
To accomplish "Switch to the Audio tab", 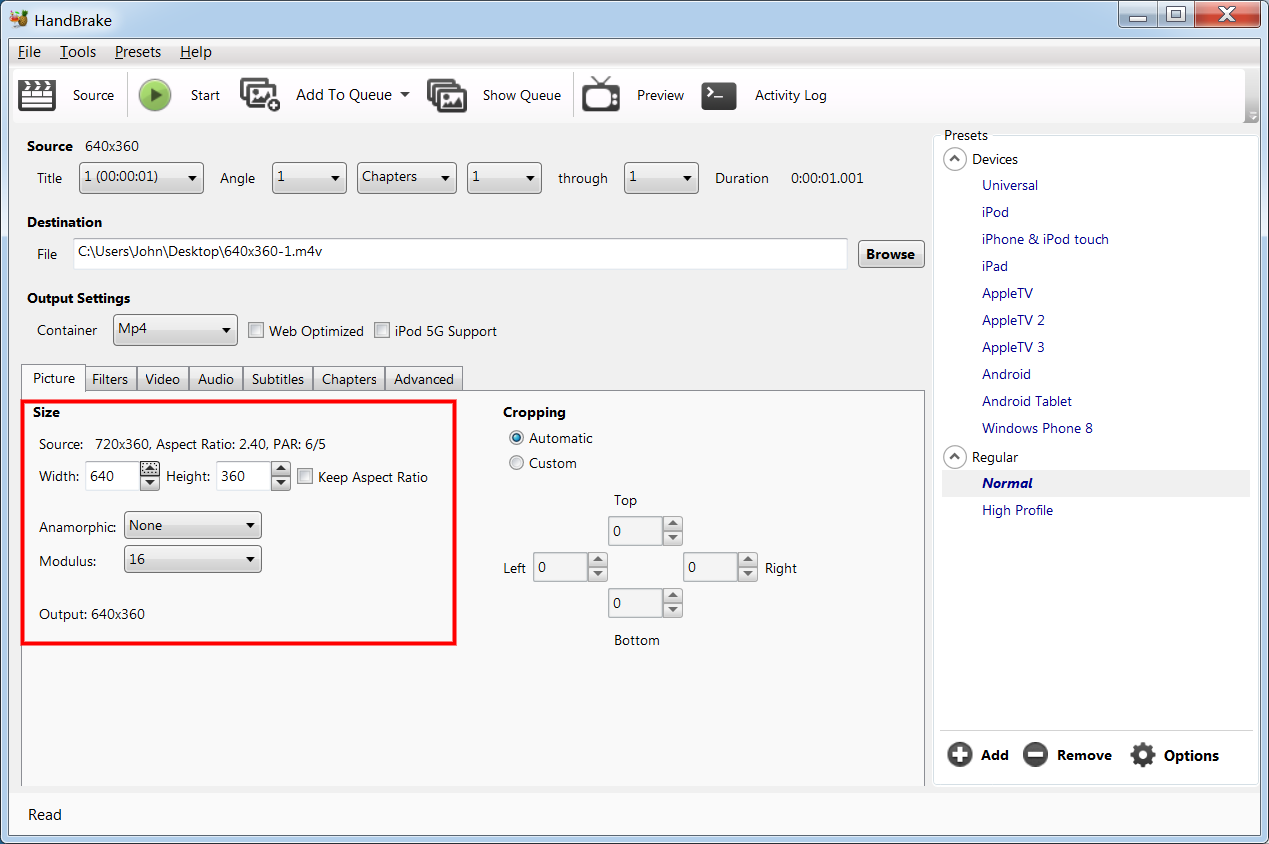I will tap(216, 379).
